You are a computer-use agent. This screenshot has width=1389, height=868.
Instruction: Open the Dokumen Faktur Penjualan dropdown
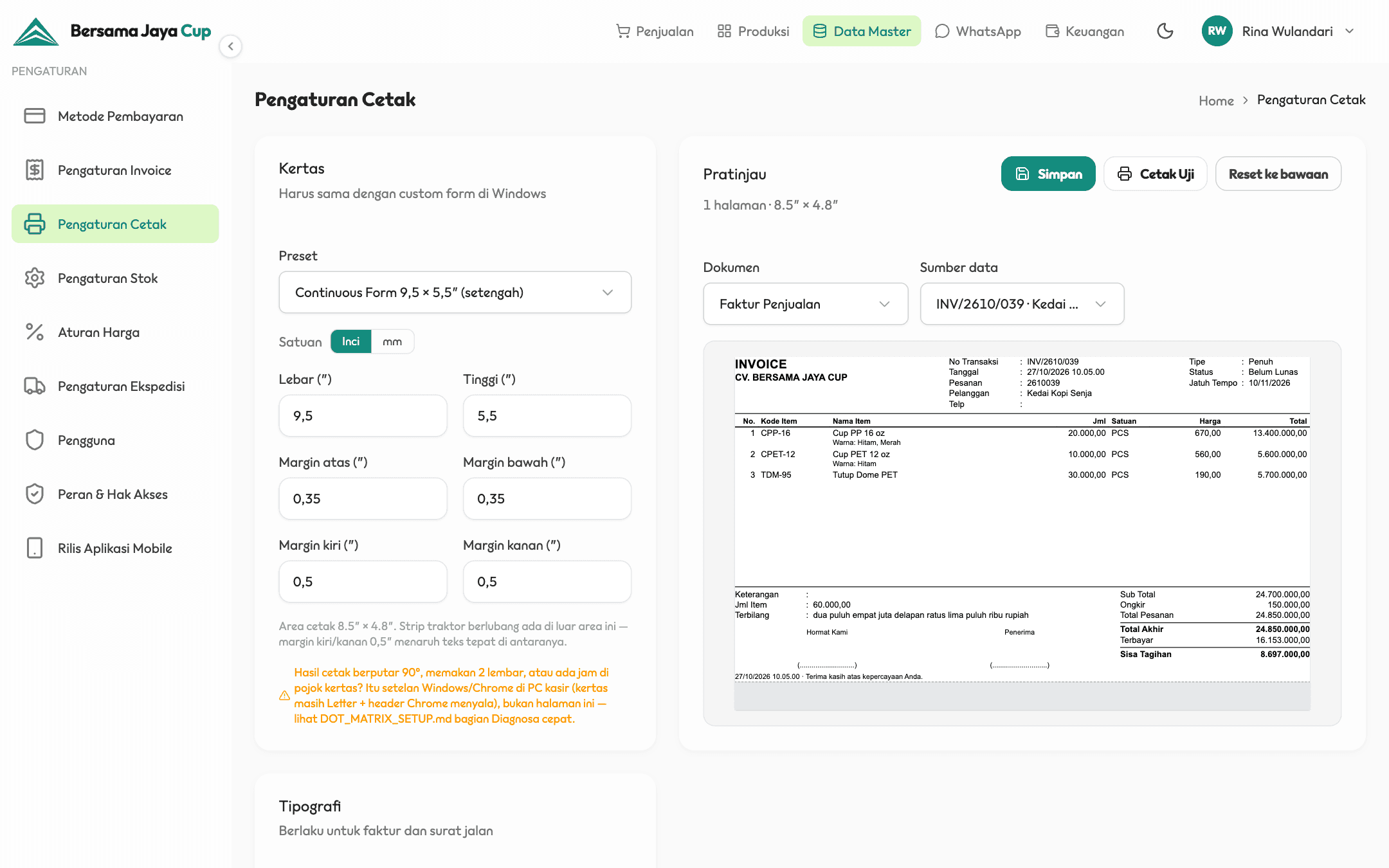pyautogui.click(x=806, y=304)
